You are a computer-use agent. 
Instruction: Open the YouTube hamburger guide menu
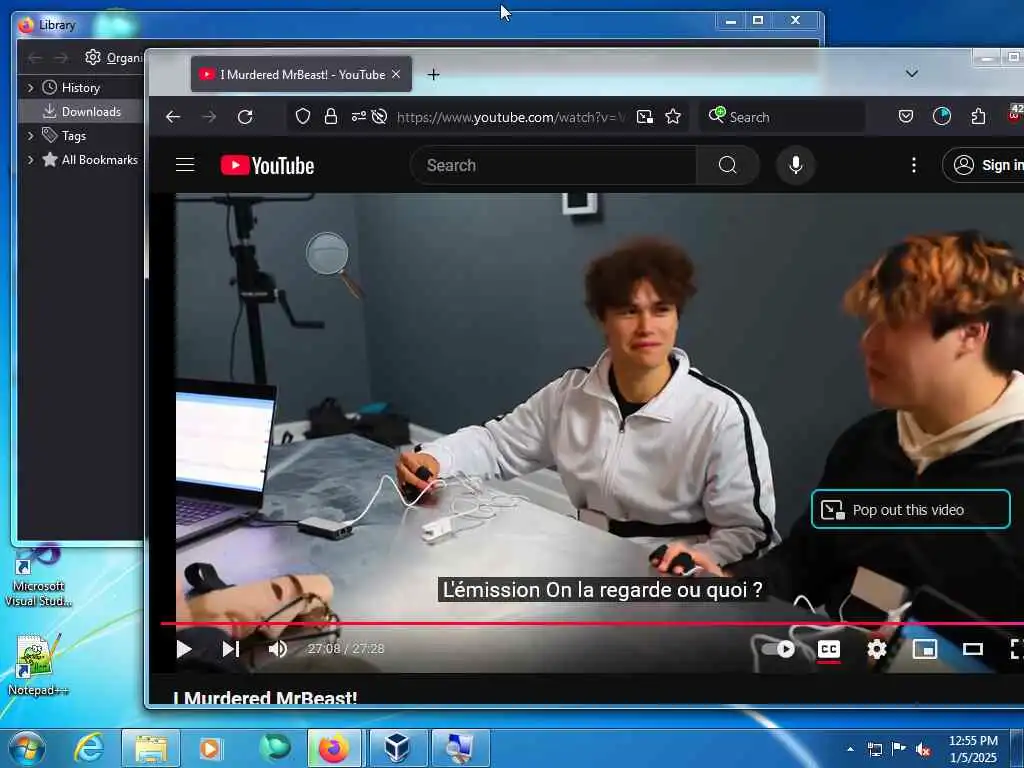(185, 165)
